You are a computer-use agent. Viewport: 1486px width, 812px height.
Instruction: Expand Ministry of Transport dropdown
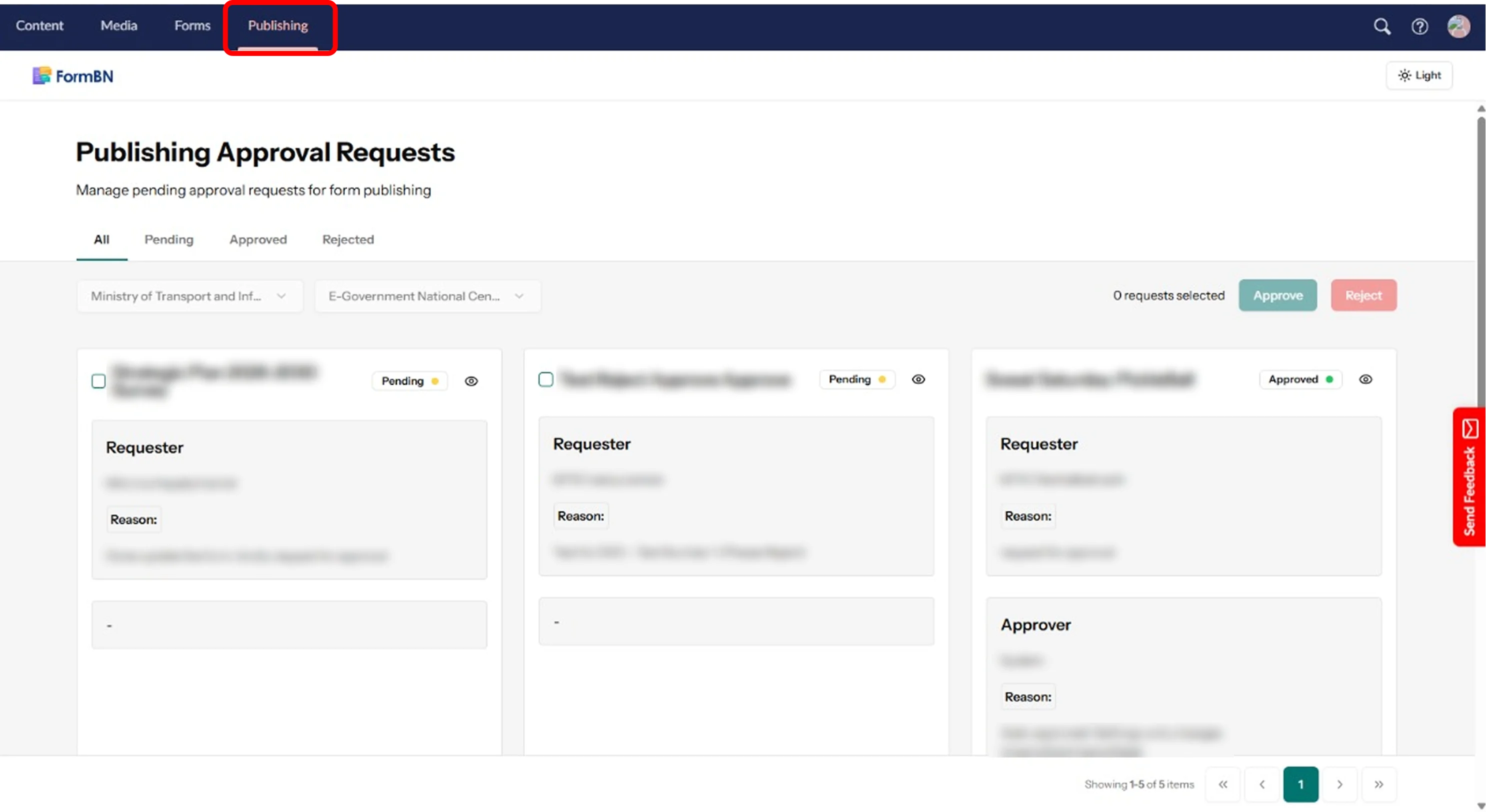pyautogui.click(x=189, y=296)
